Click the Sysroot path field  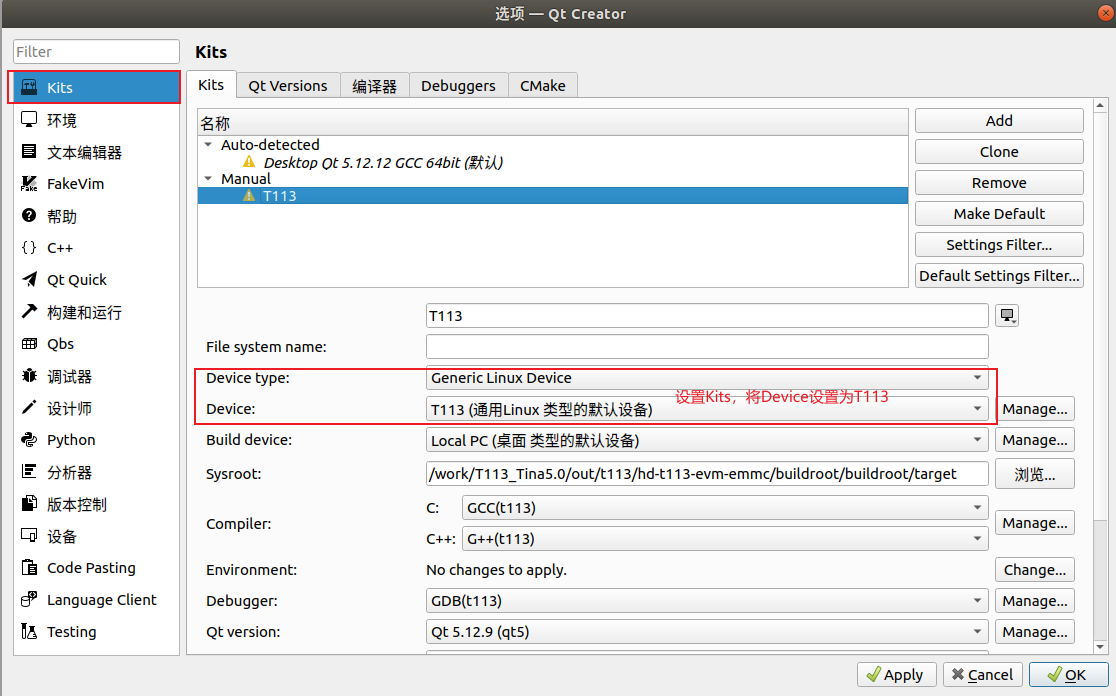(707, 474)
